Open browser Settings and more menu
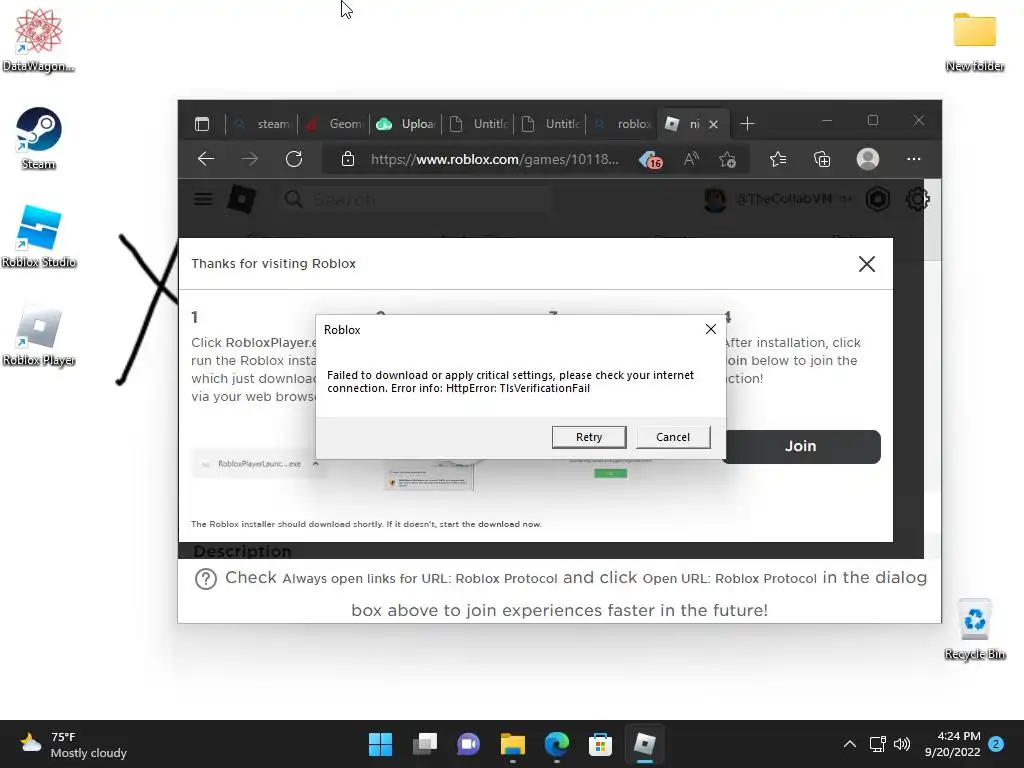Screen dimensions: 1024x768 (x=914, y=159)
